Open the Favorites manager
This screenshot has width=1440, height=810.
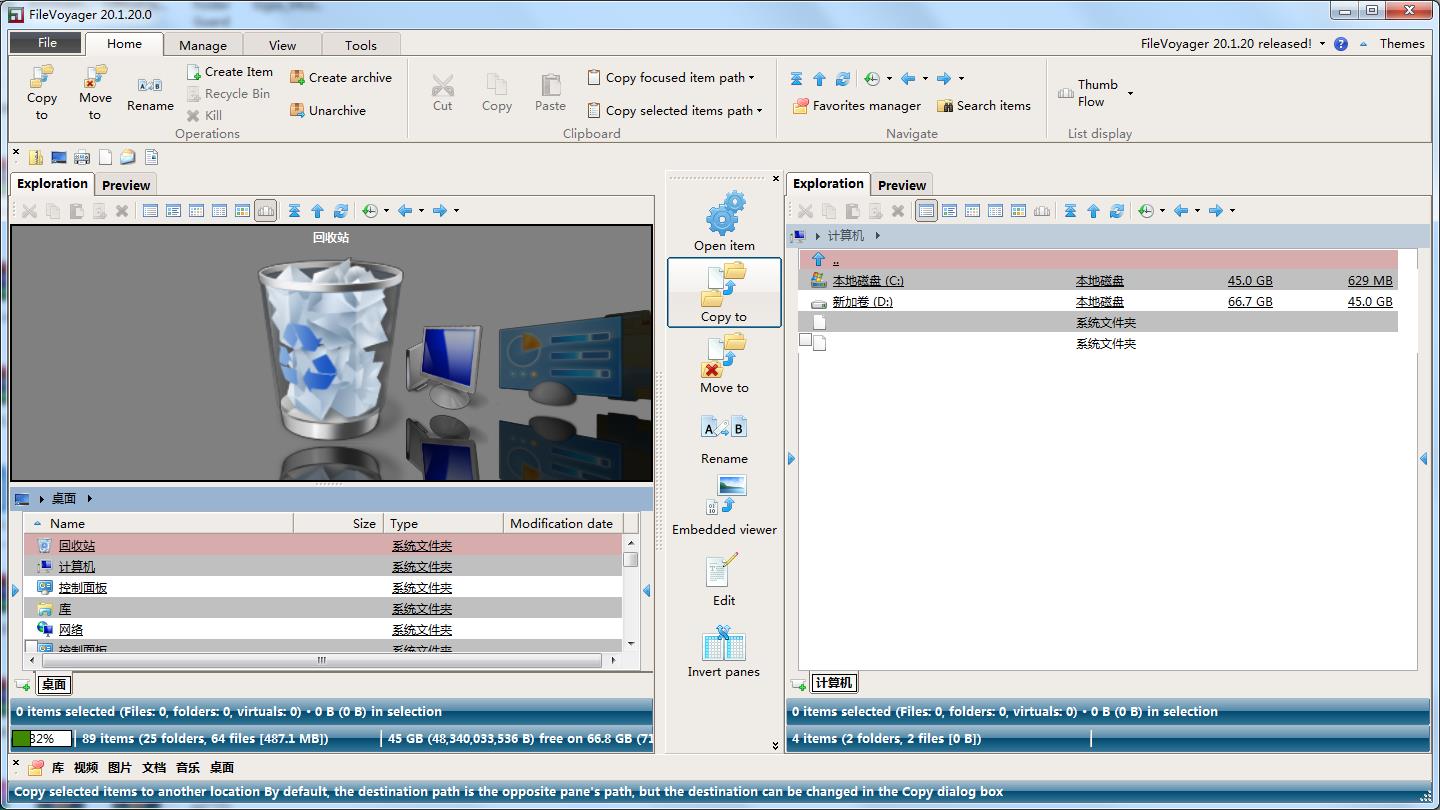856,106
